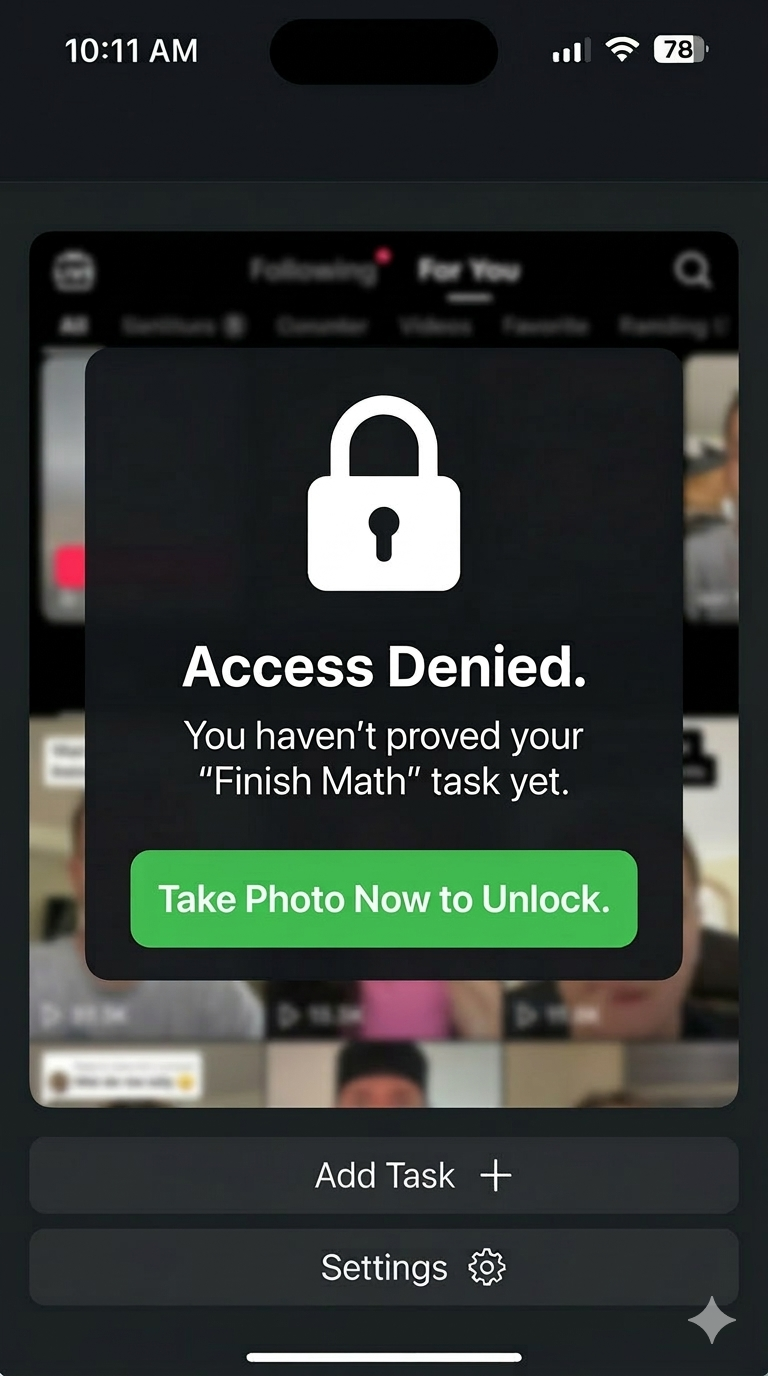Tap the blurred search magnifier icon
This screenshot has height=1376, width=768.
(692, 270)
